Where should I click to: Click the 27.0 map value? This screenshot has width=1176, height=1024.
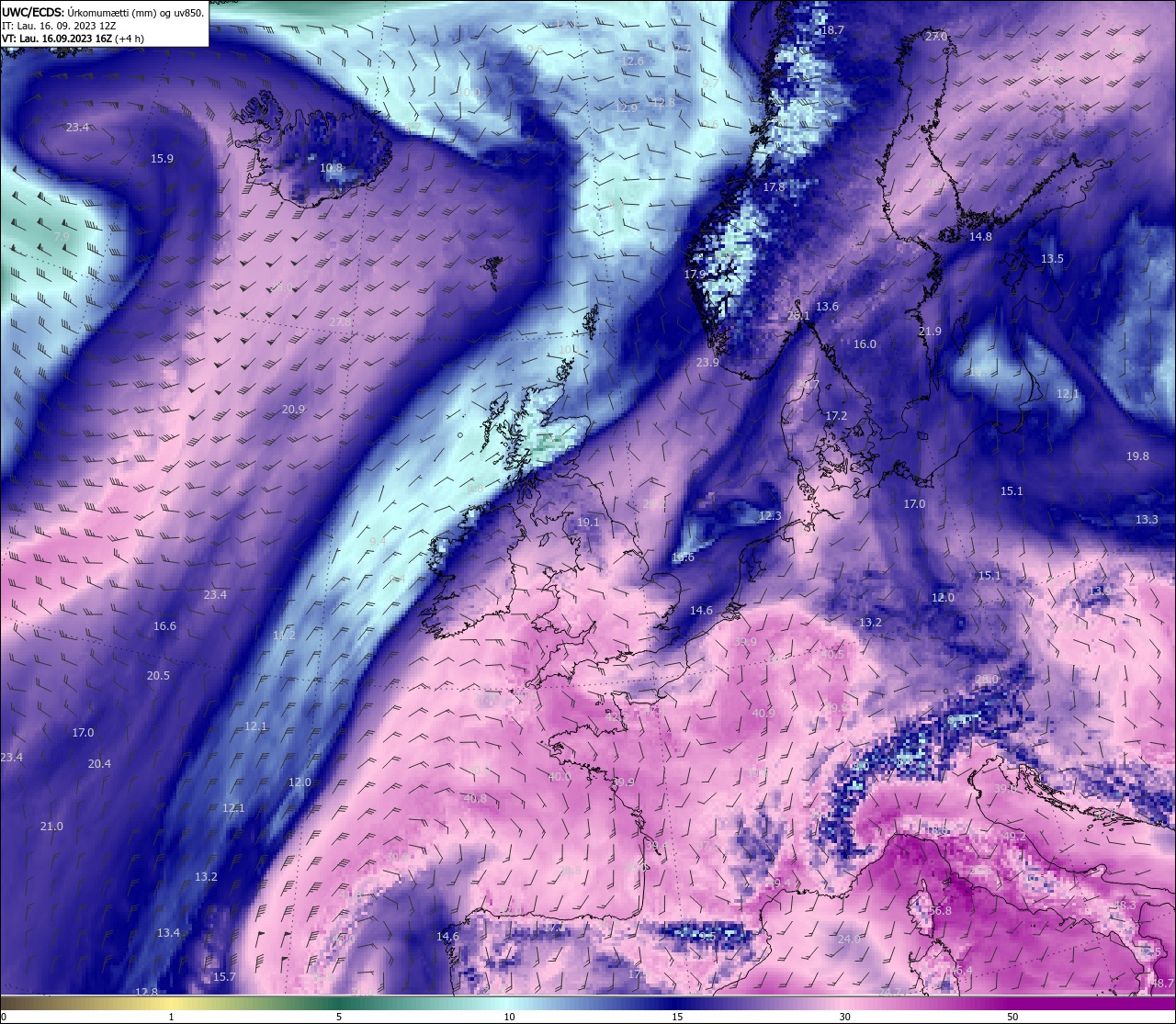[x=935, y=36]
